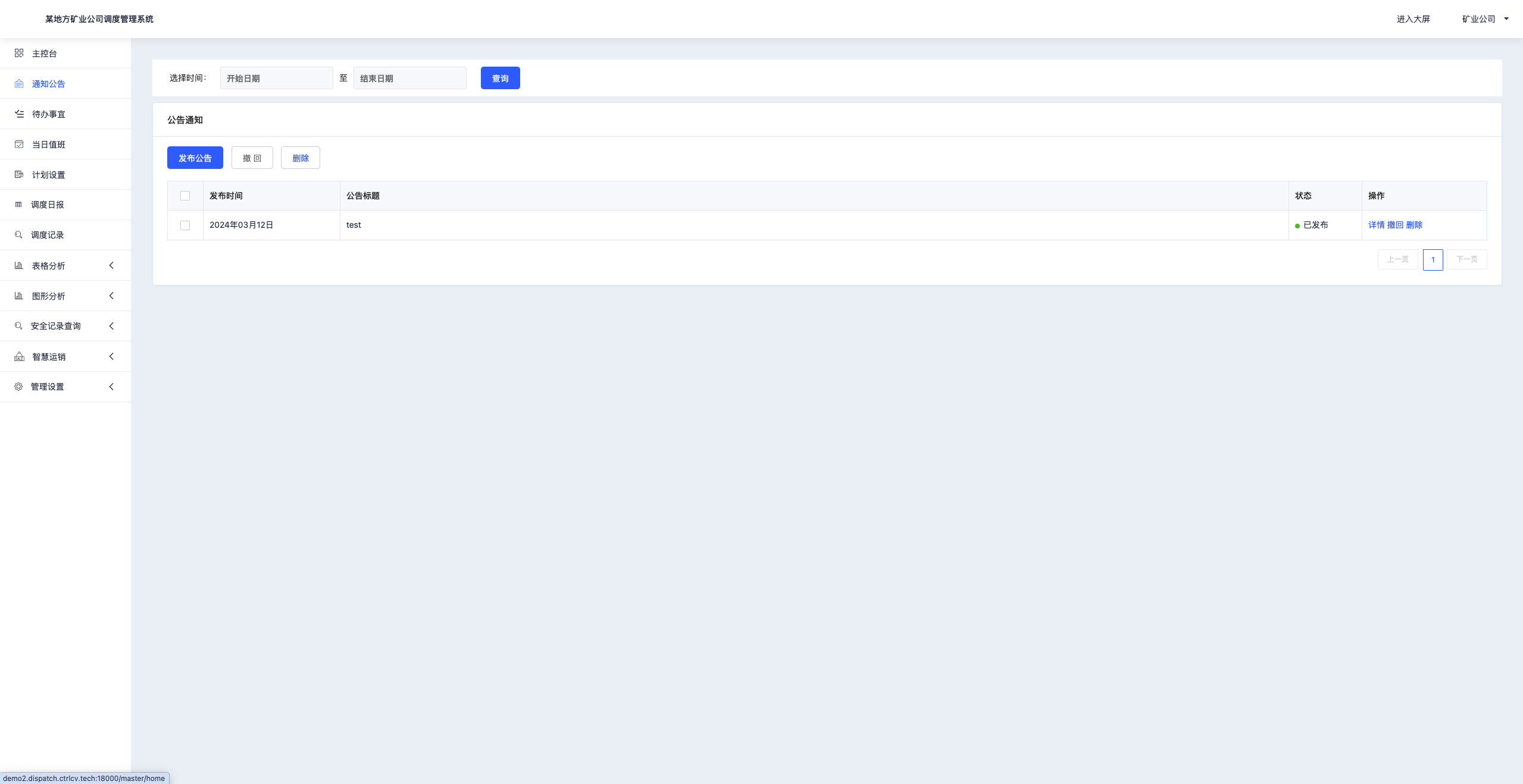Image resolution: width=1523 pixels, height=784 pixels.
Task: Click 删除 link in test row
Action: [x=1414, y=225]
